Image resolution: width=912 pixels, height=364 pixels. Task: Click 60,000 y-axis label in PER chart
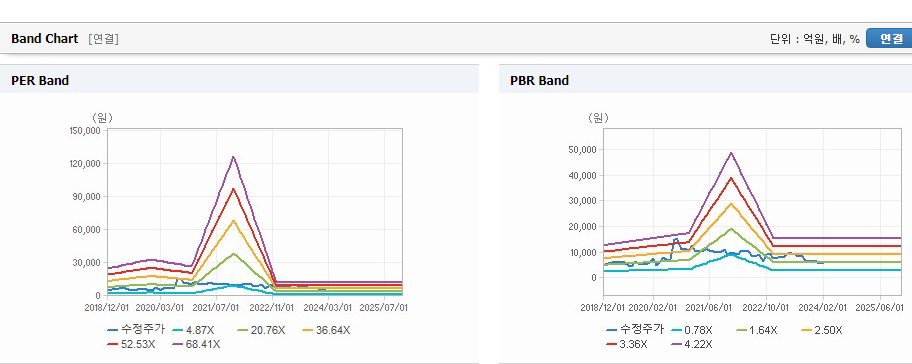[88, 230]
